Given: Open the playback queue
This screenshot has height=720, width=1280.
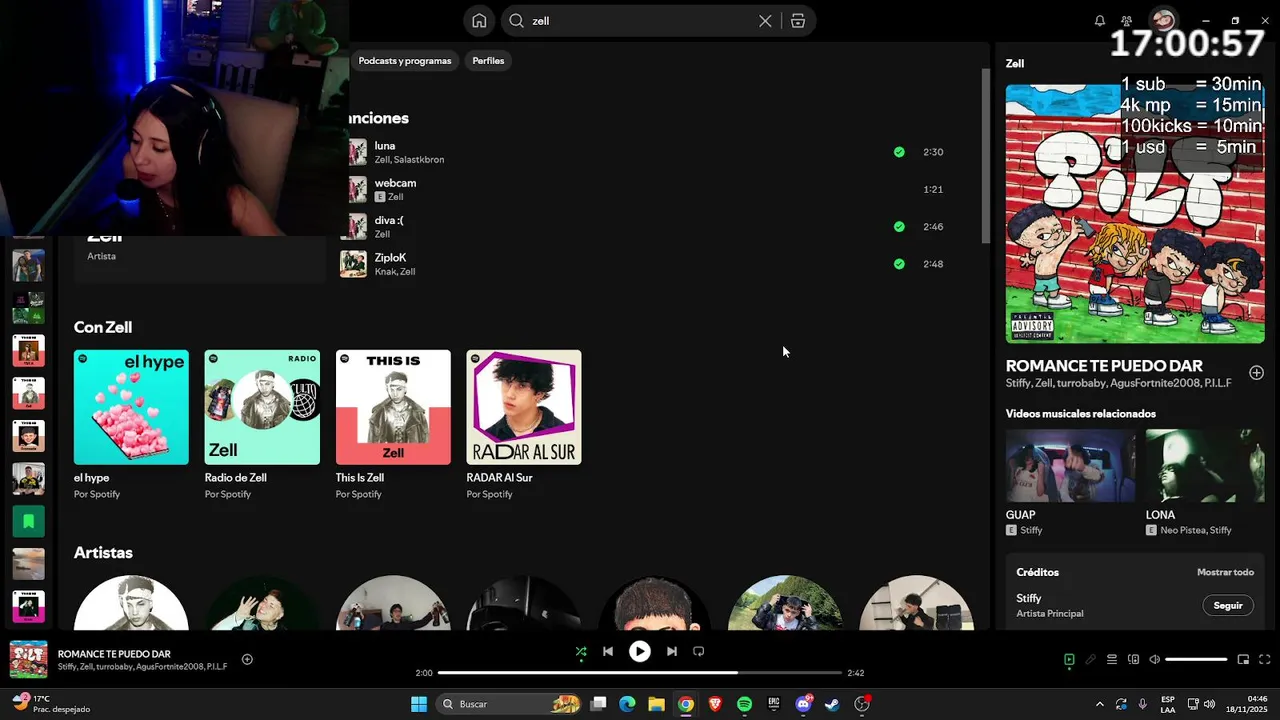Looking at the screenshot, I should click(1112, 660).
